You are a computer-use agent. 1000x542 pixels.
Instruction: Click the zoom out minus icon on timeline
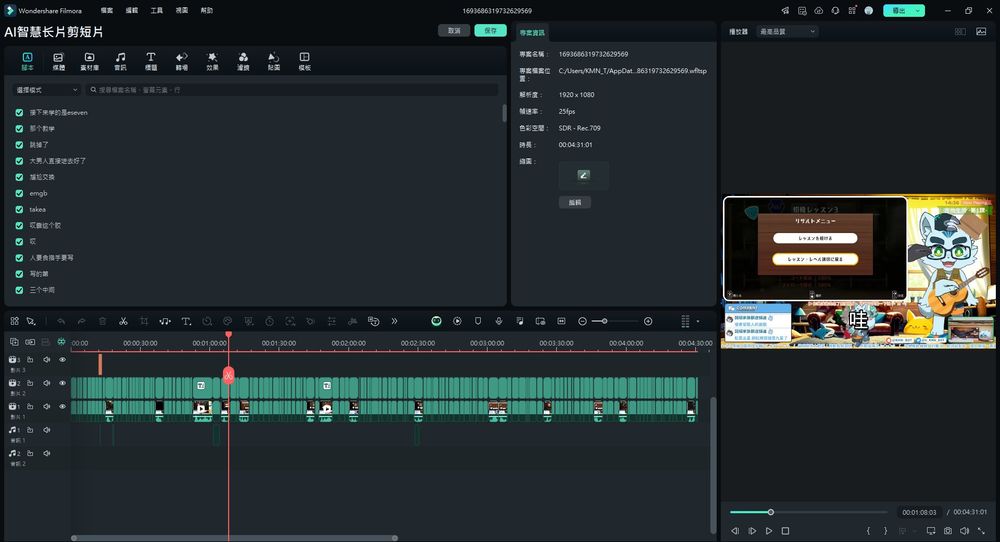582,321
